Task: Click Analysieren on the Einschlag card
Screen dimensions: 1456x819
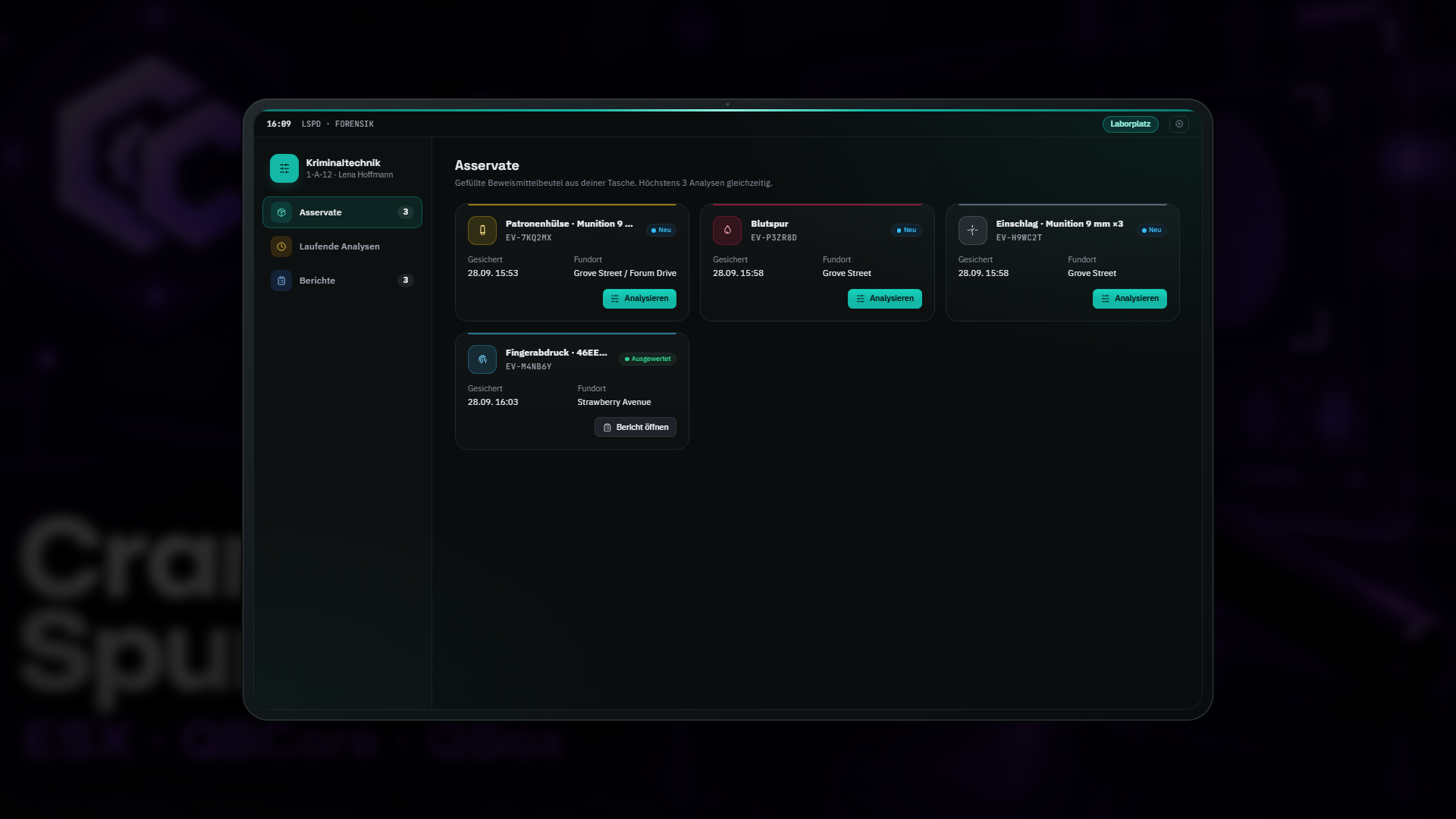Action: (x=1129, y=299)
